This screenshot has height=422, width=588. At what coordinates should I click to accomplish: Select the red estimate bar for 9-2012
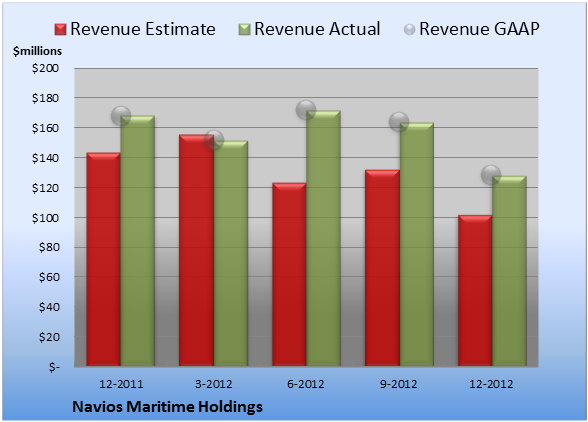382,268
